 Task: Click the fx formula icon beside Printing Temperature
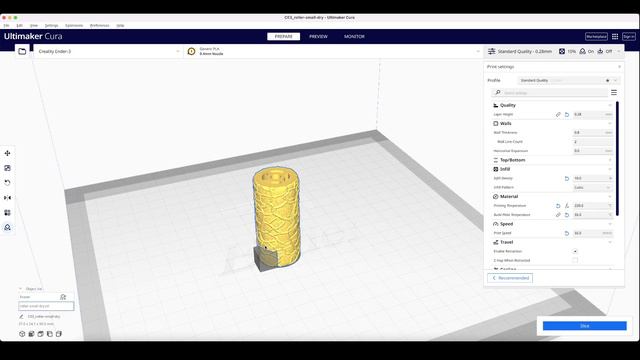click(x=567, y=206)
